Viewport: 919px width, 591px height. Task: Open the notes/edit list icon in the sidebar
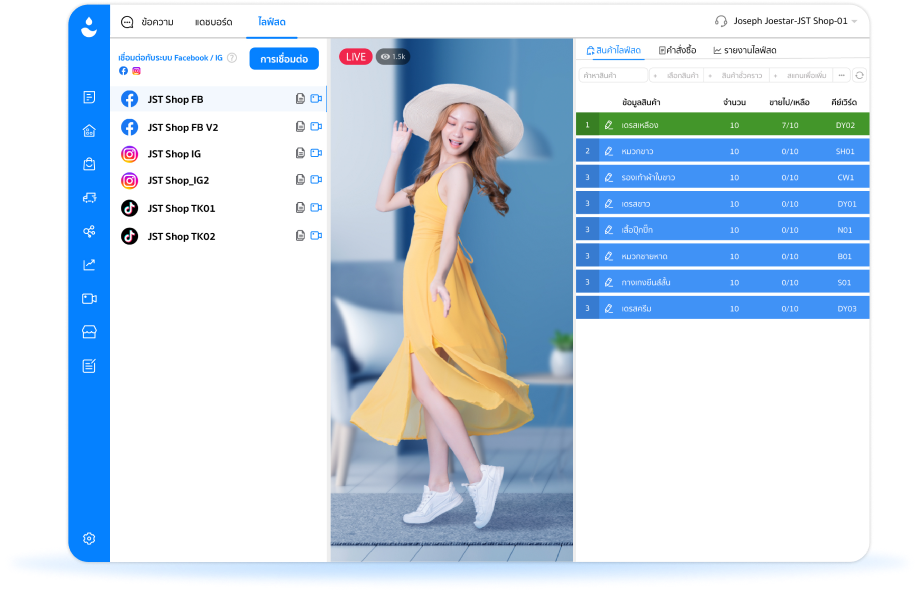coord(89,366)
